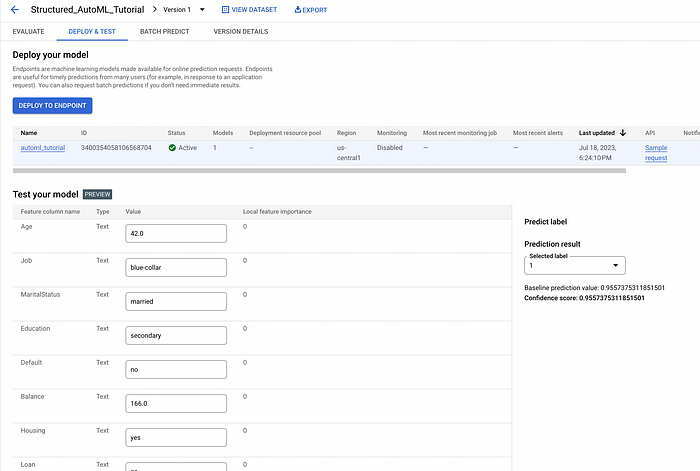Open the automl_tutorial endpoint link
The height and width of the screenshot is (471, 700).
[43, 148]
